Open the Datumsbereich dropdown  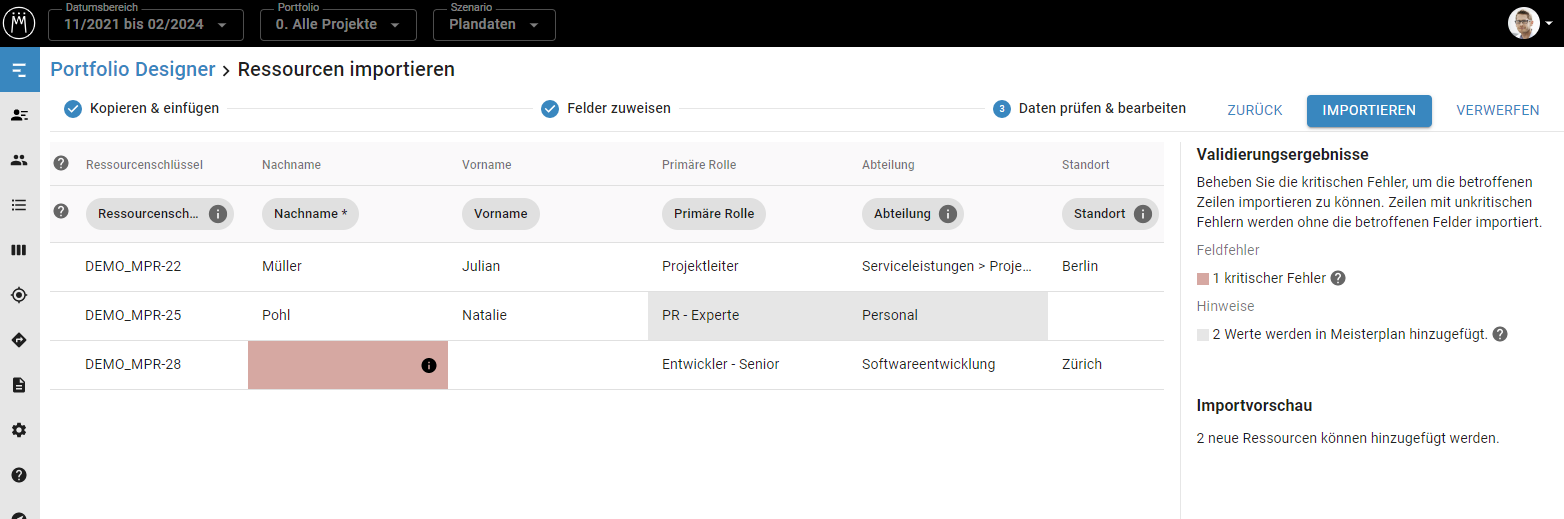tap(145, 24)
